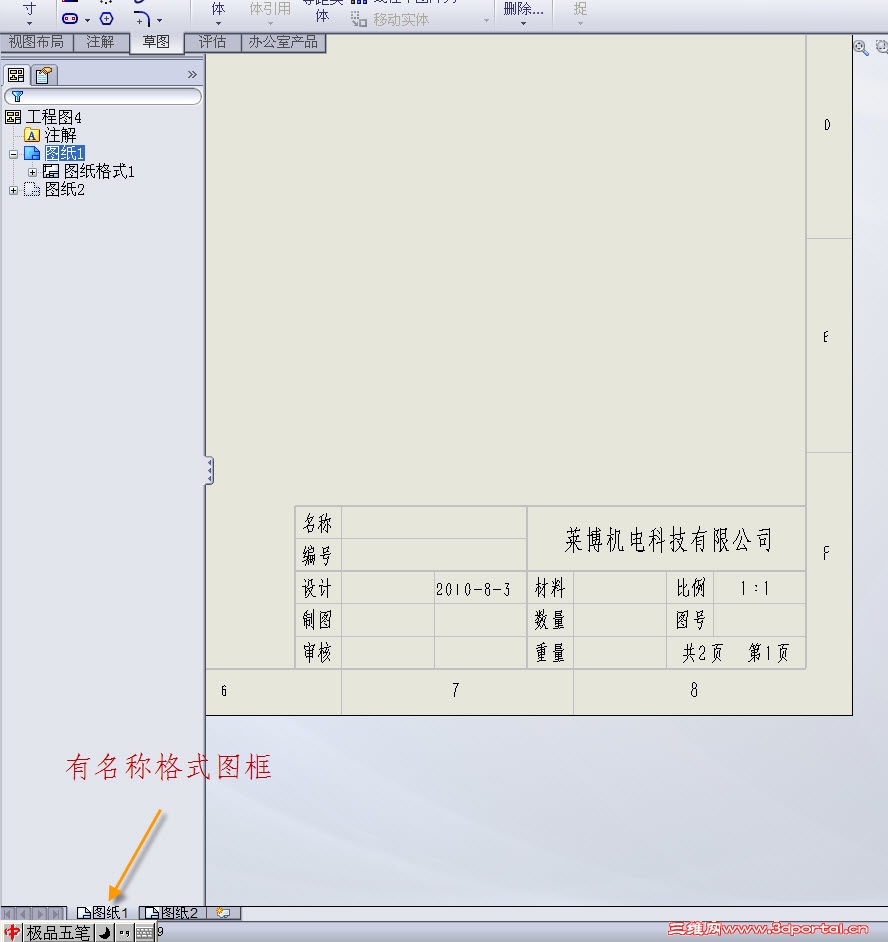Click the Add Sheet icon tab
Image resolution: width=888 pixels, height=942 pixels.
pyautogui.click(x=224, y=913)
